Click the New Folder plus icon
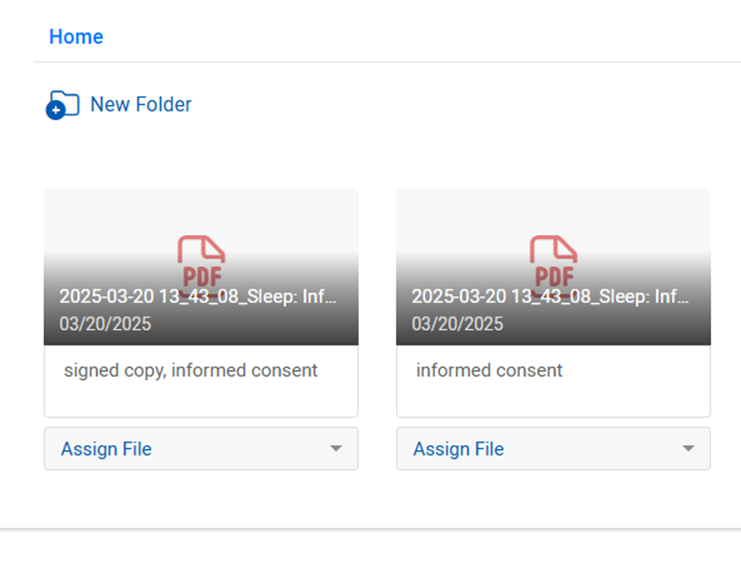741x578 pixels. (56, 110)
